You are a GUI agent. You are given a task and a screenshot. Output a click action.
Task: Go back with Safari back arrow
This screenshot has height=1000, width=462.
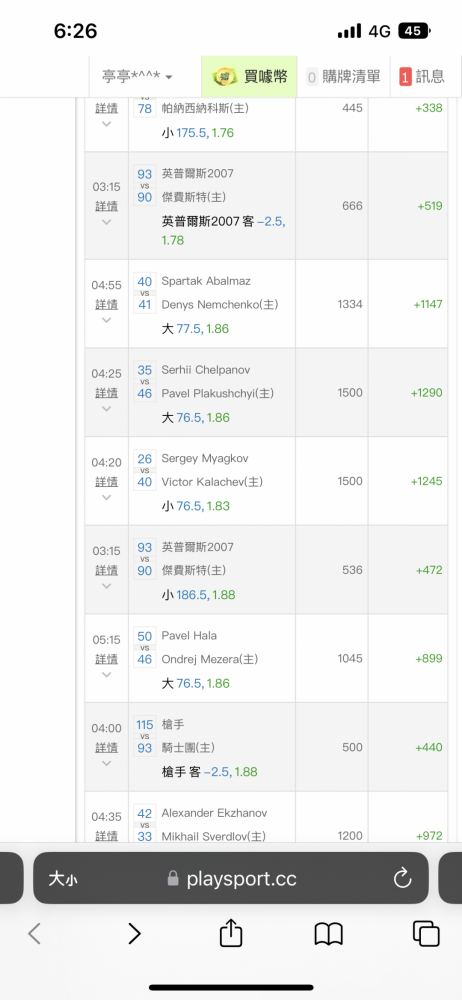(34, 934)
